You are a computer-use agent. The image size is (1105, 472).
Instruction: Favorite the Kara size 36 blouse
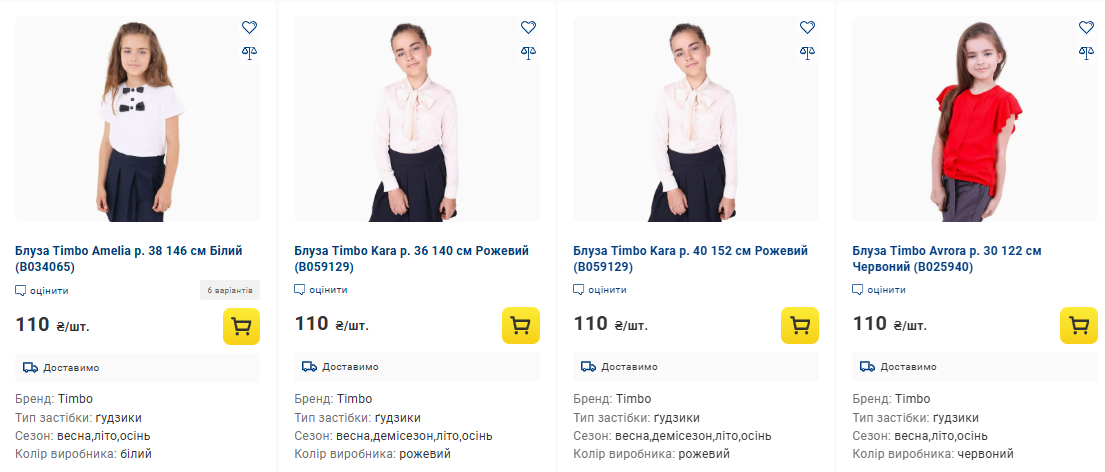pos(529,27)
